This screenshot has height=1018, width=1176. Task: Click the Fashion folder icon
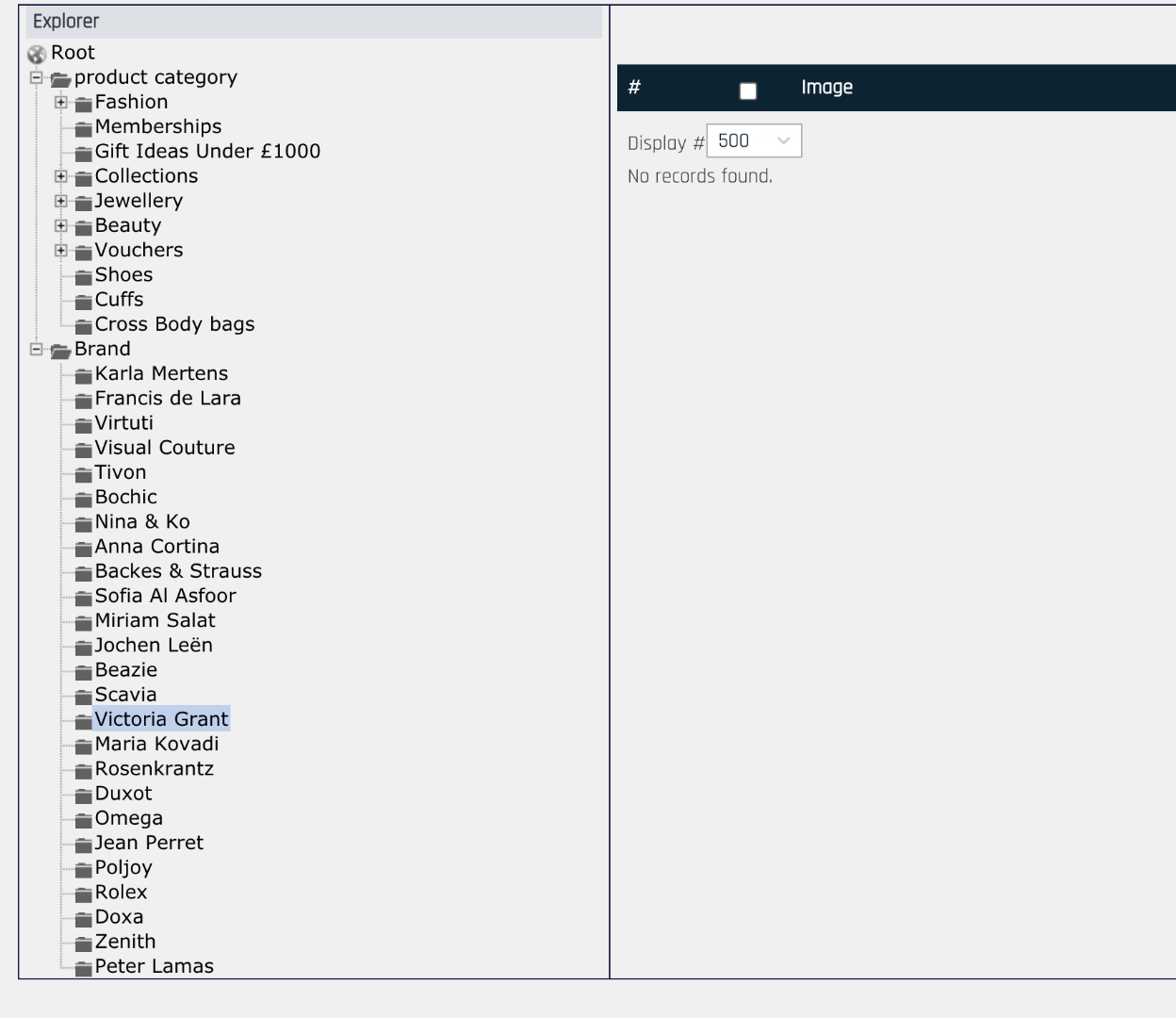84,104
